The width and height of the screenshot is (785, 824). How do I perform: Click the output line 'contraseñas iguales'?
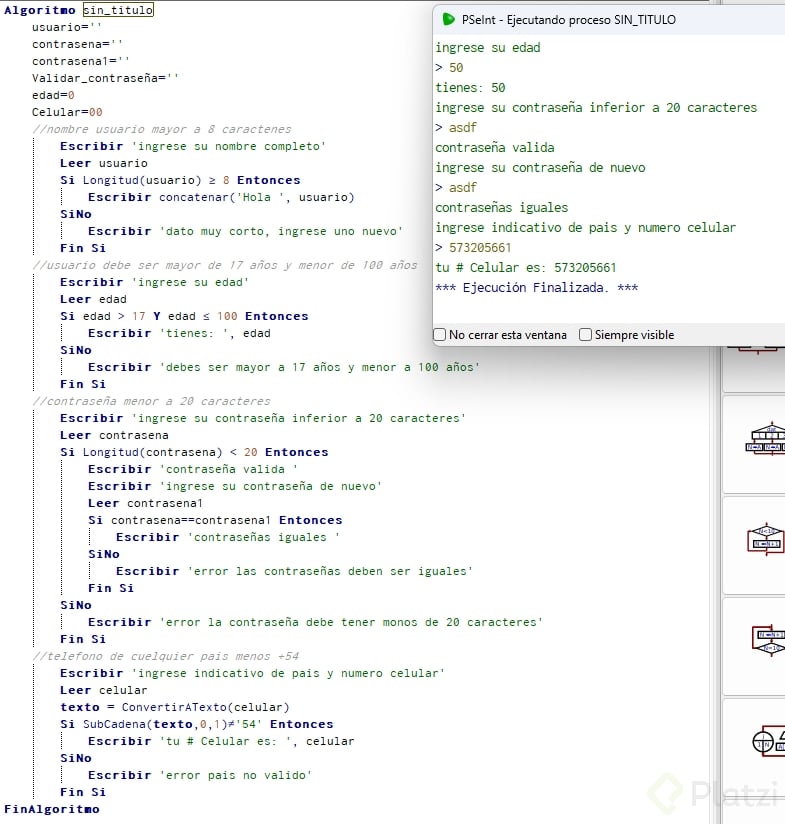point(502,208)
